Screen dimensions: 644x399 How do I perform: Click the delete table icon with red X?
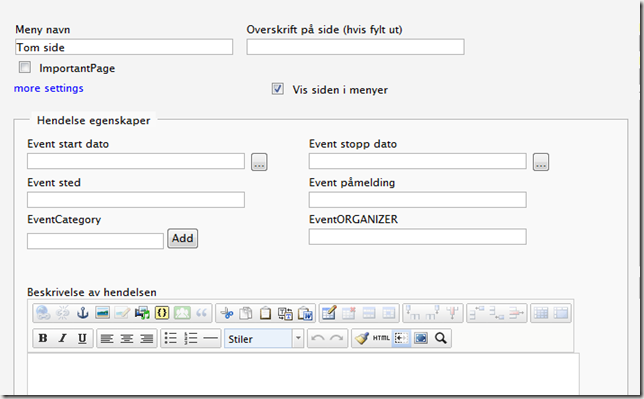point(349,313)
